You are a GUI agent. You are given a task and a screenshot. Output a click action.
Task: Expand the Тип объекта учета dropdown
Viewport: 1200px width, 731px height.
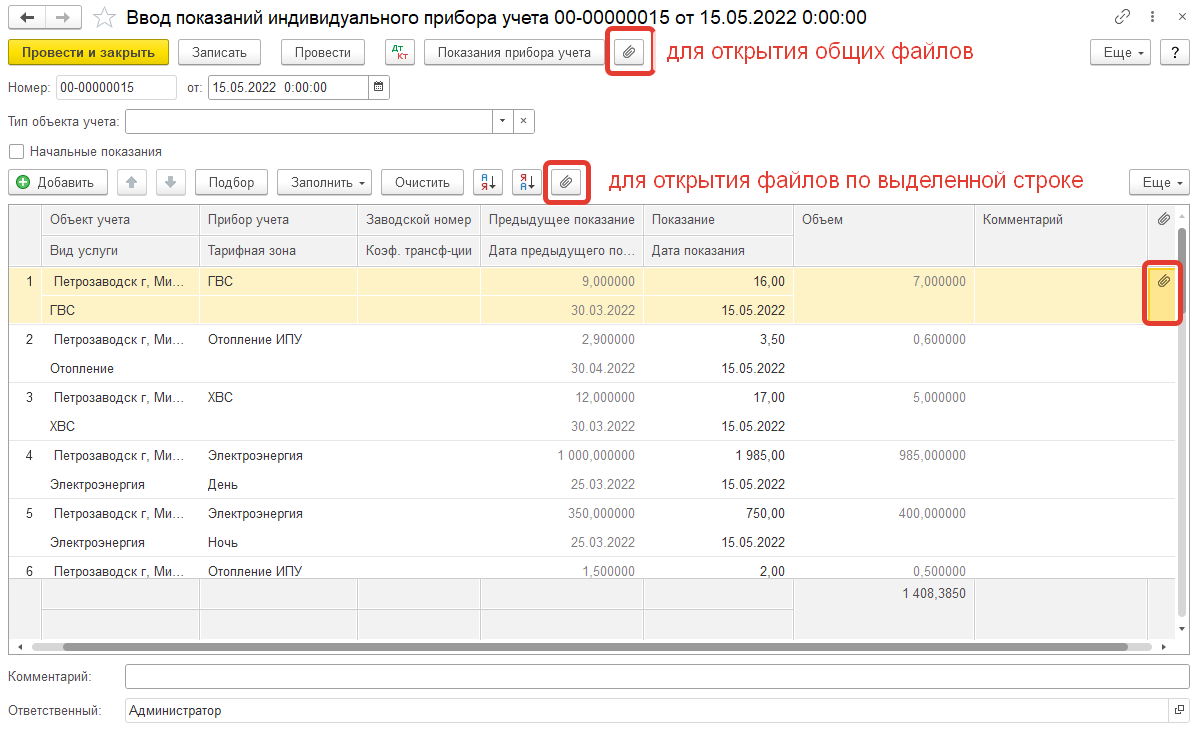[x=502, y=122]
